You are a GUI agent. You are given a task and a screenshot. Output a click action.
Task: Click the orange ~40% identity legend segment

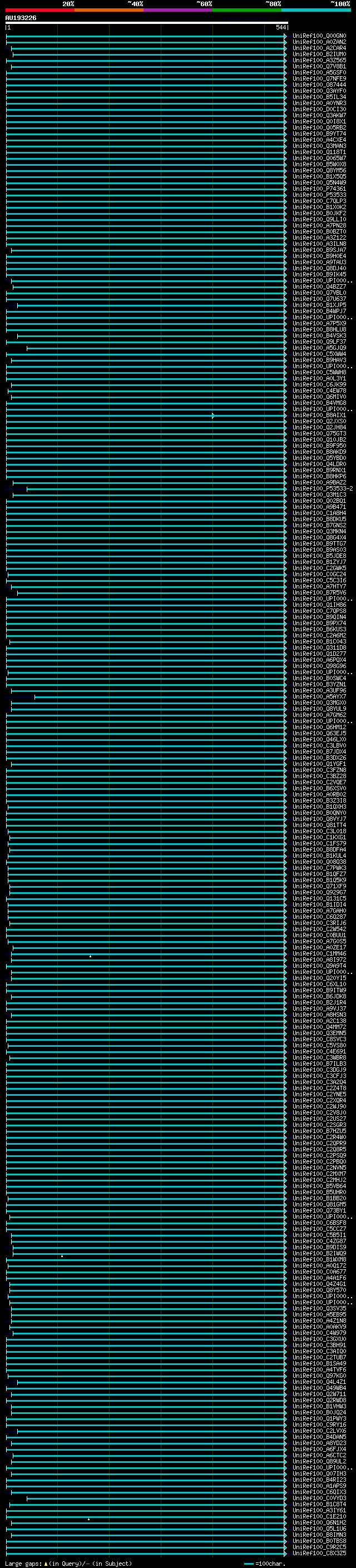(x=109, y=10)
